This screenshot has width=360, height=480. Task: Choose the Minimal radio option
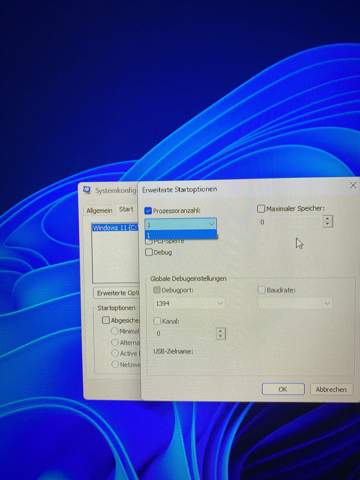tap(115, 331)
